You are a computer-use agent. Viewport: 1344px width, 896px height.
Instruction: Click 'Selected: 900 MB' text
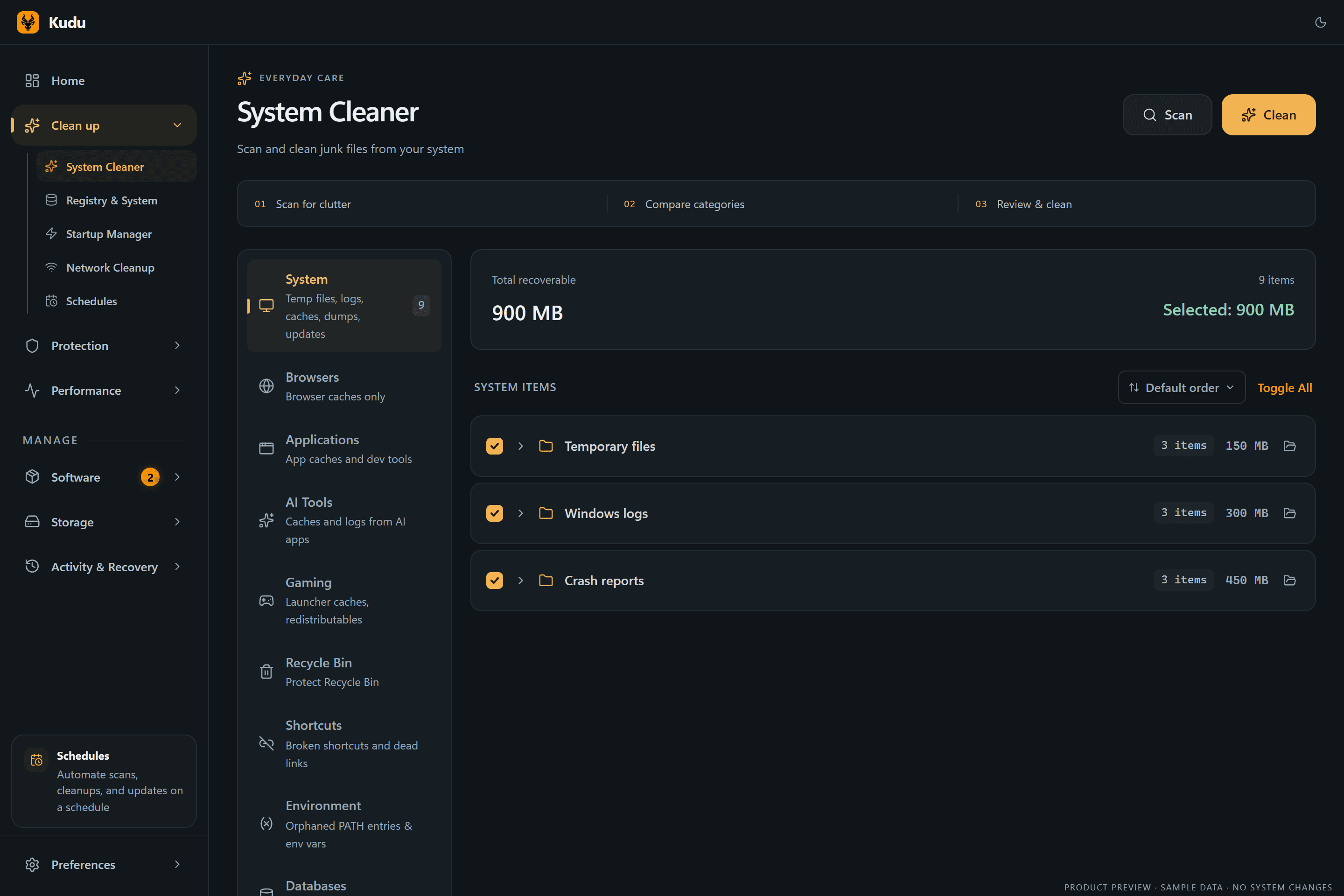pyautogui.click(x=1229, y=310)
